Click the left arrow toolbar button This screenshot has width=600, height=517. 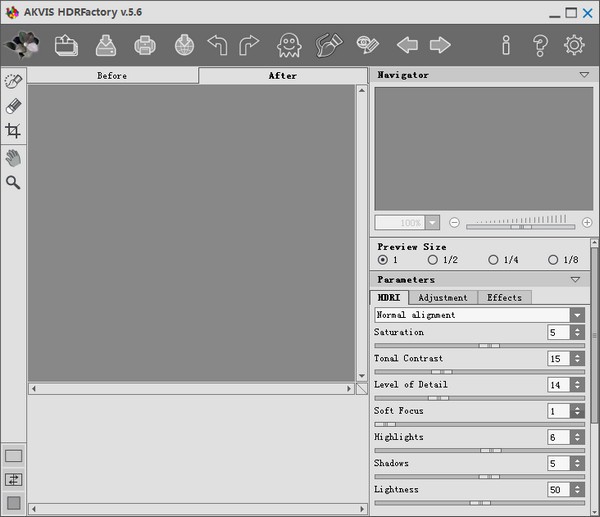pyautogui.click(x=408, y=45)
